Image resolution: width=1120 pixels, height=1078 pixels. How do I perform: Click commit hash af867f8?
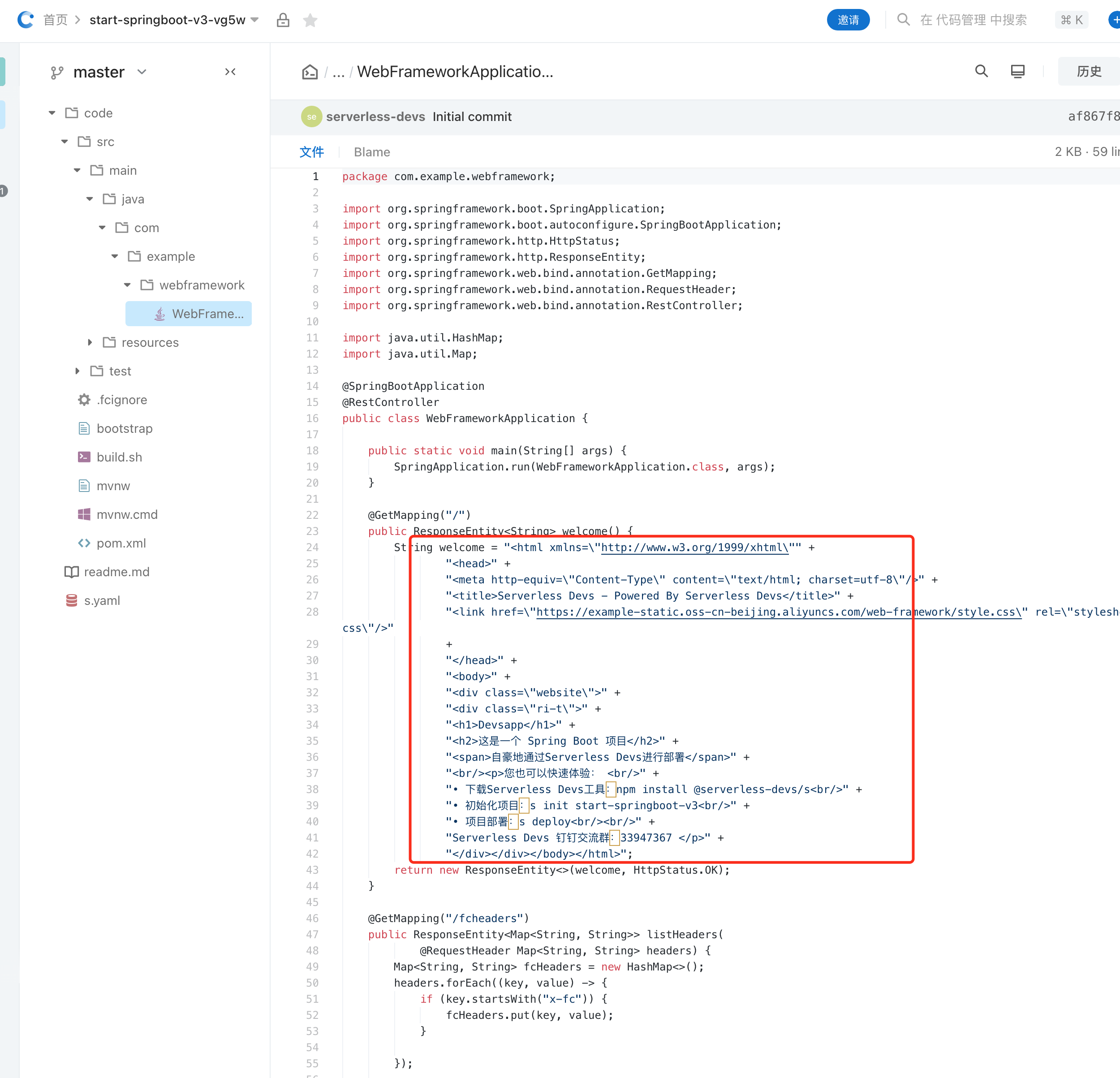click(x=1094, y=116)
